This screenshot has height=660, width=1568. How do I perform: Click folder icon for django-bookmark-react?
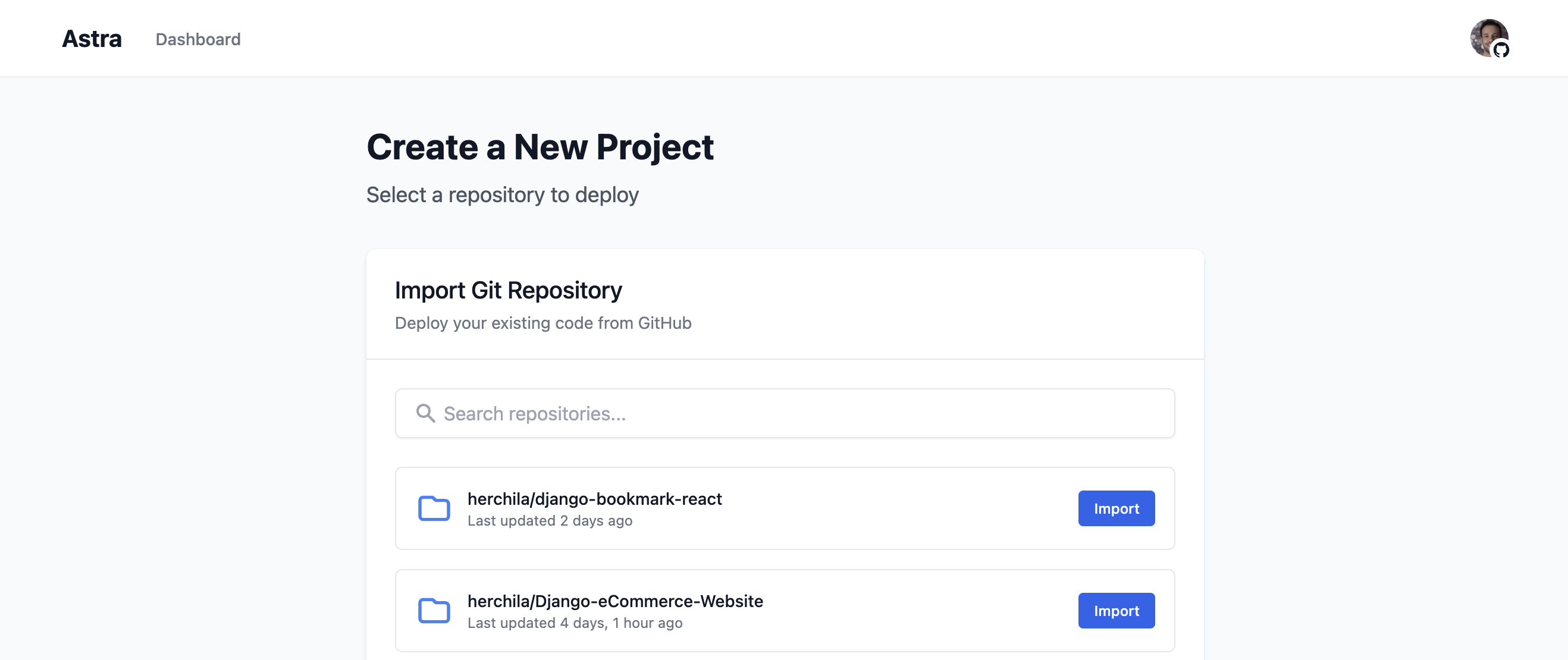(434, 508)
